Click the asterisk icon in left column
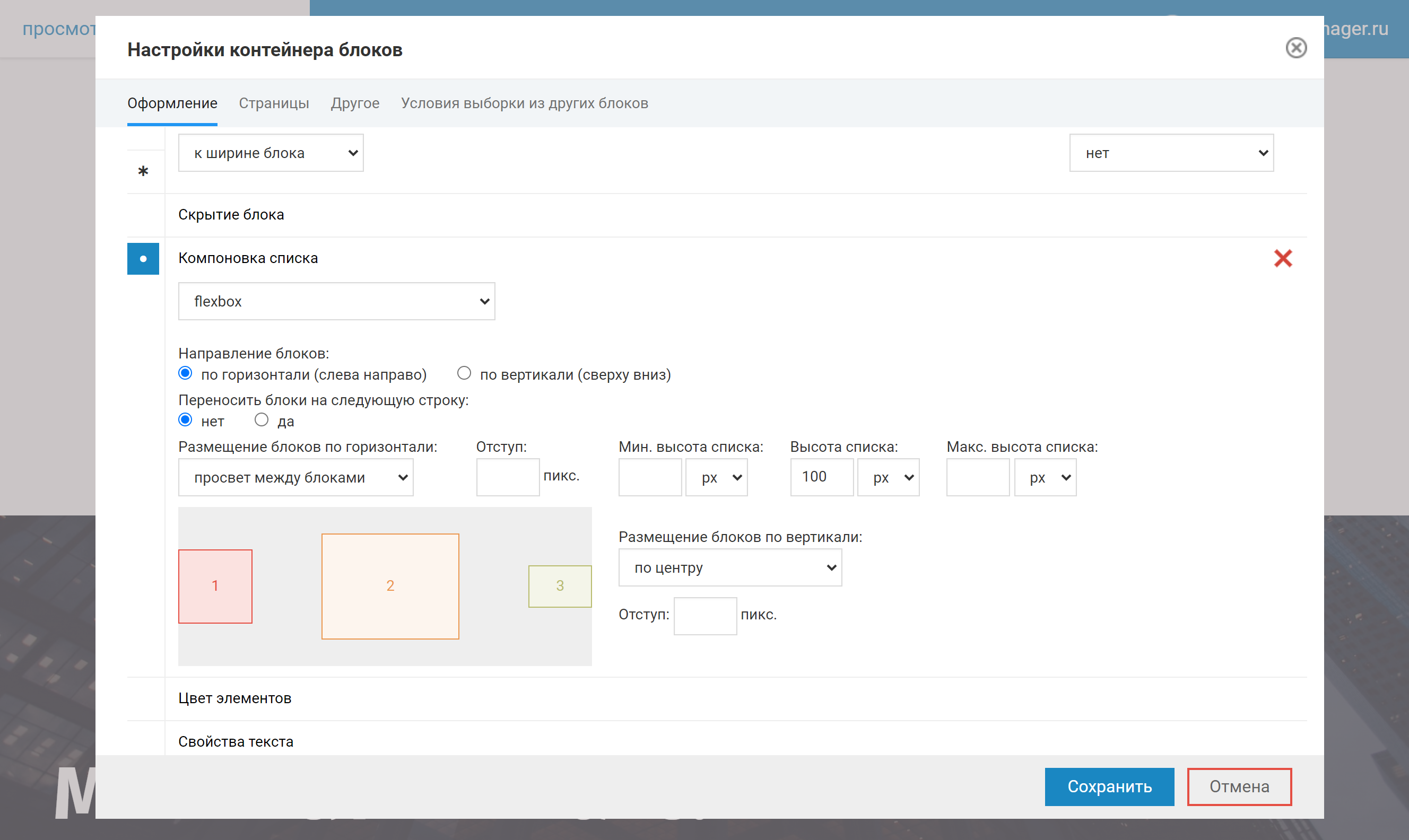The width and height of the screenshot is (1409, 840). coord(143,171)
